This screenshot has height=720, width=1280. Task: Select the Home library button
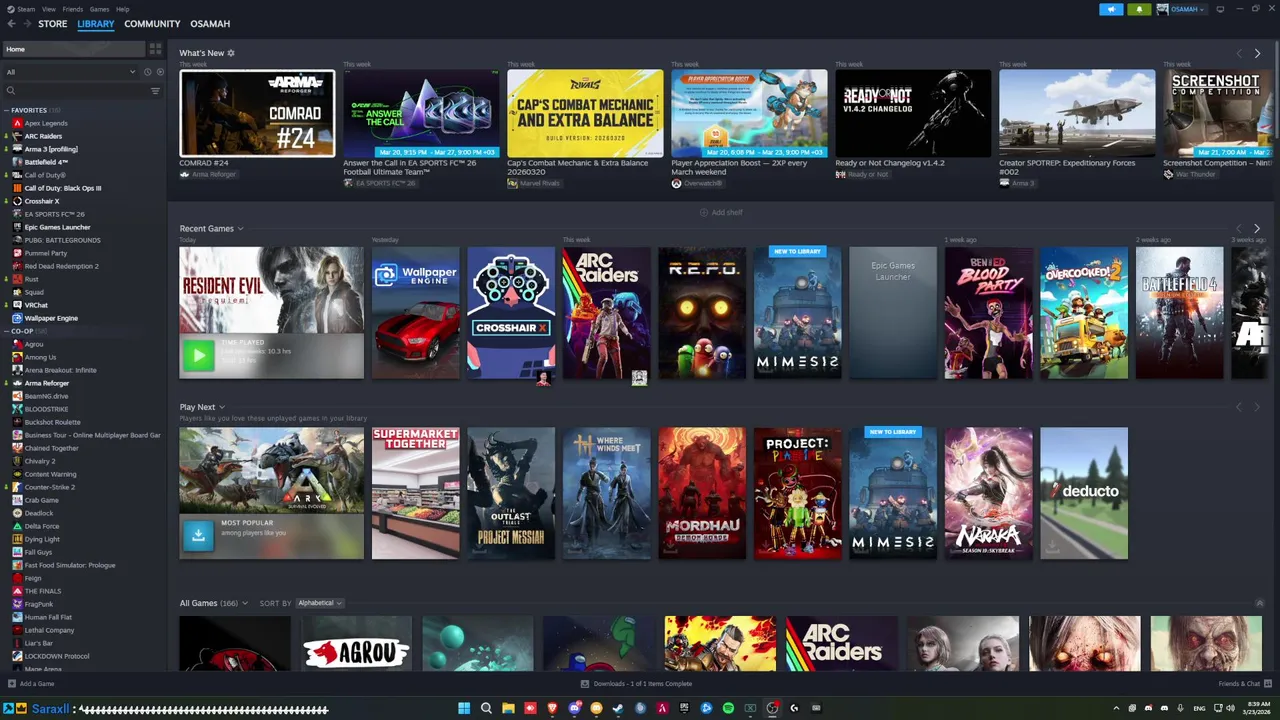tap(73, 49)
